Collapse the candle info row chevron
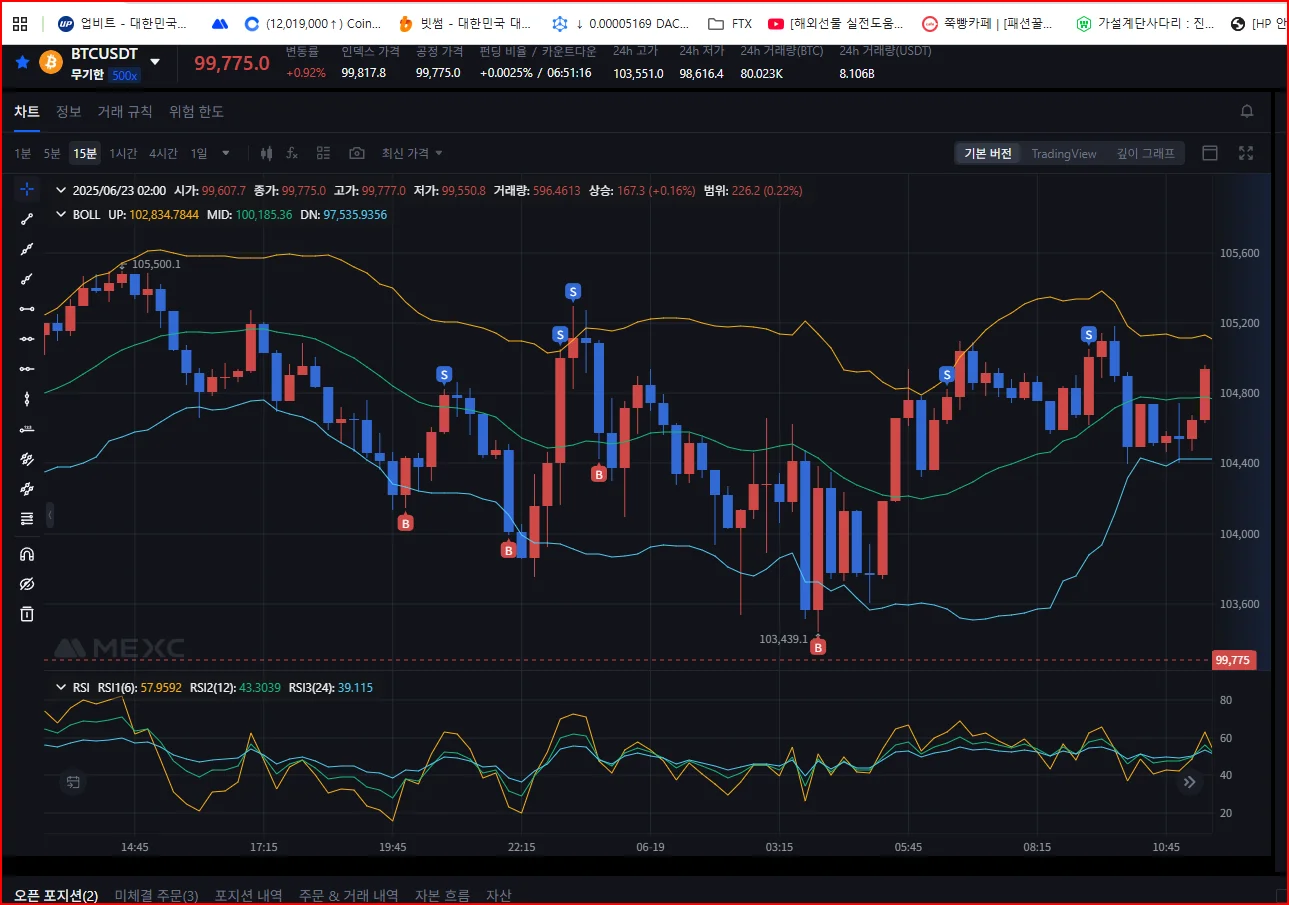Image resolution: width=1289 pixels, height=905 pixels. point(61,190)
